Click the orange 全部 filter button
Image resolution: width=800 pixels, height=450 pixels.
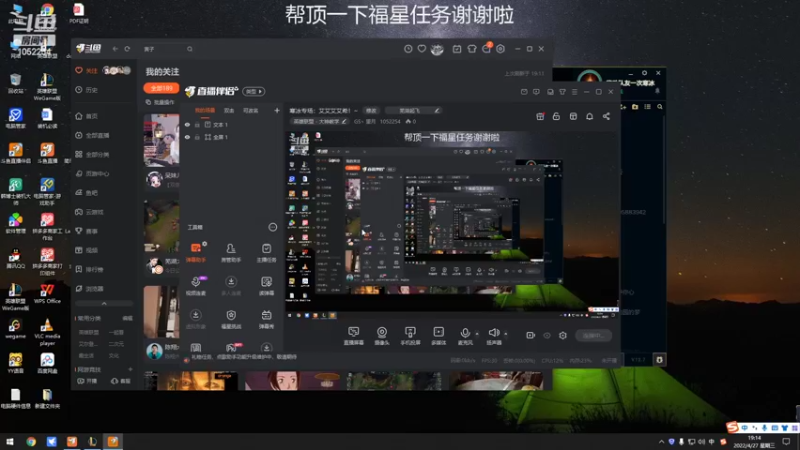point(161,88)
